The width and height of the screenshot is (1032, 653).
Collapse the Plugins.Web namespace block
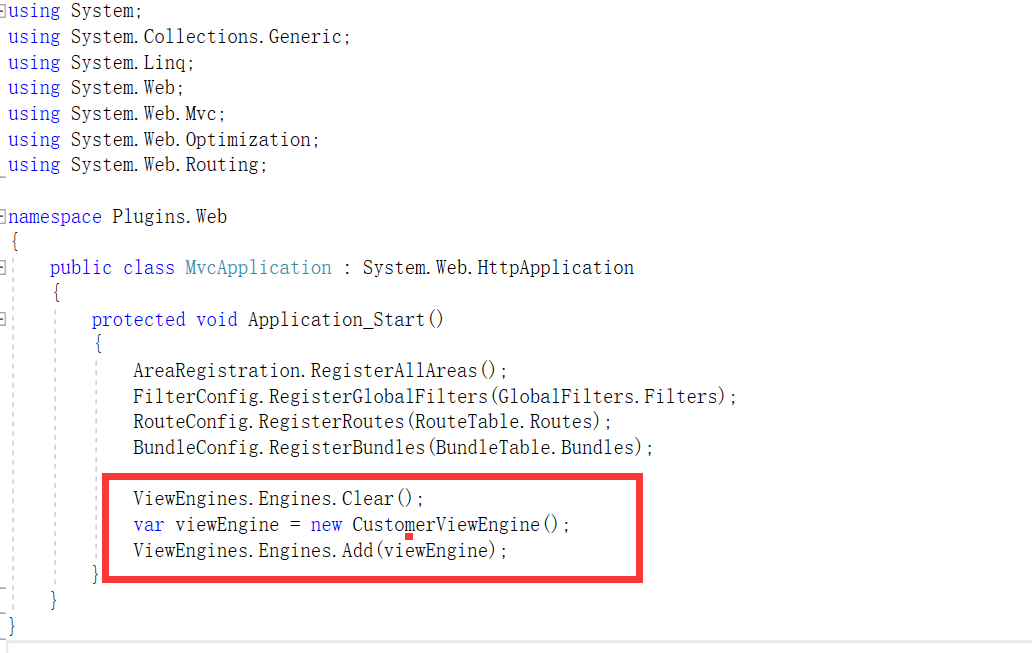3,216
